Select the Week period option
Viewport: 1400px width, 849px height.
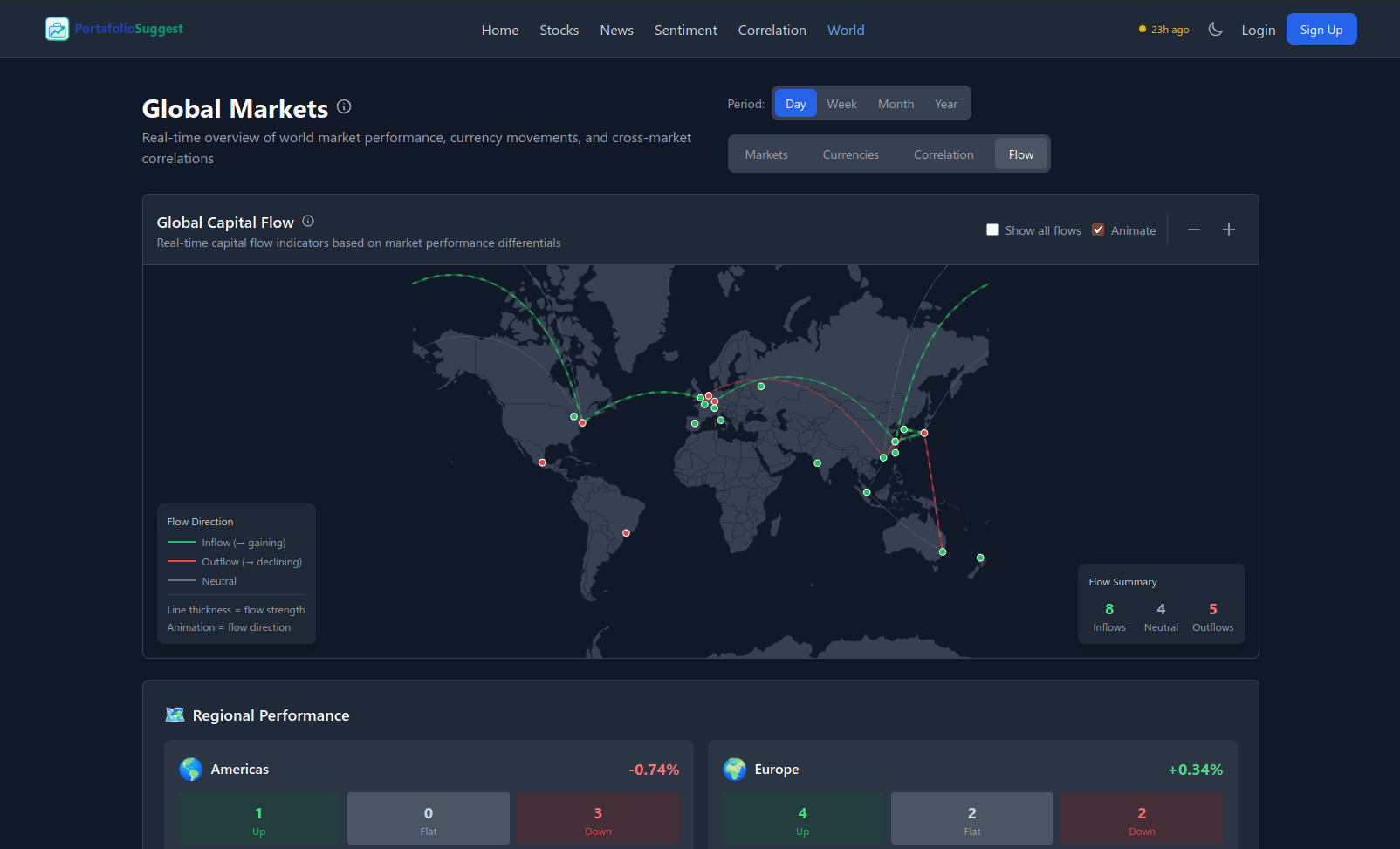841,104
